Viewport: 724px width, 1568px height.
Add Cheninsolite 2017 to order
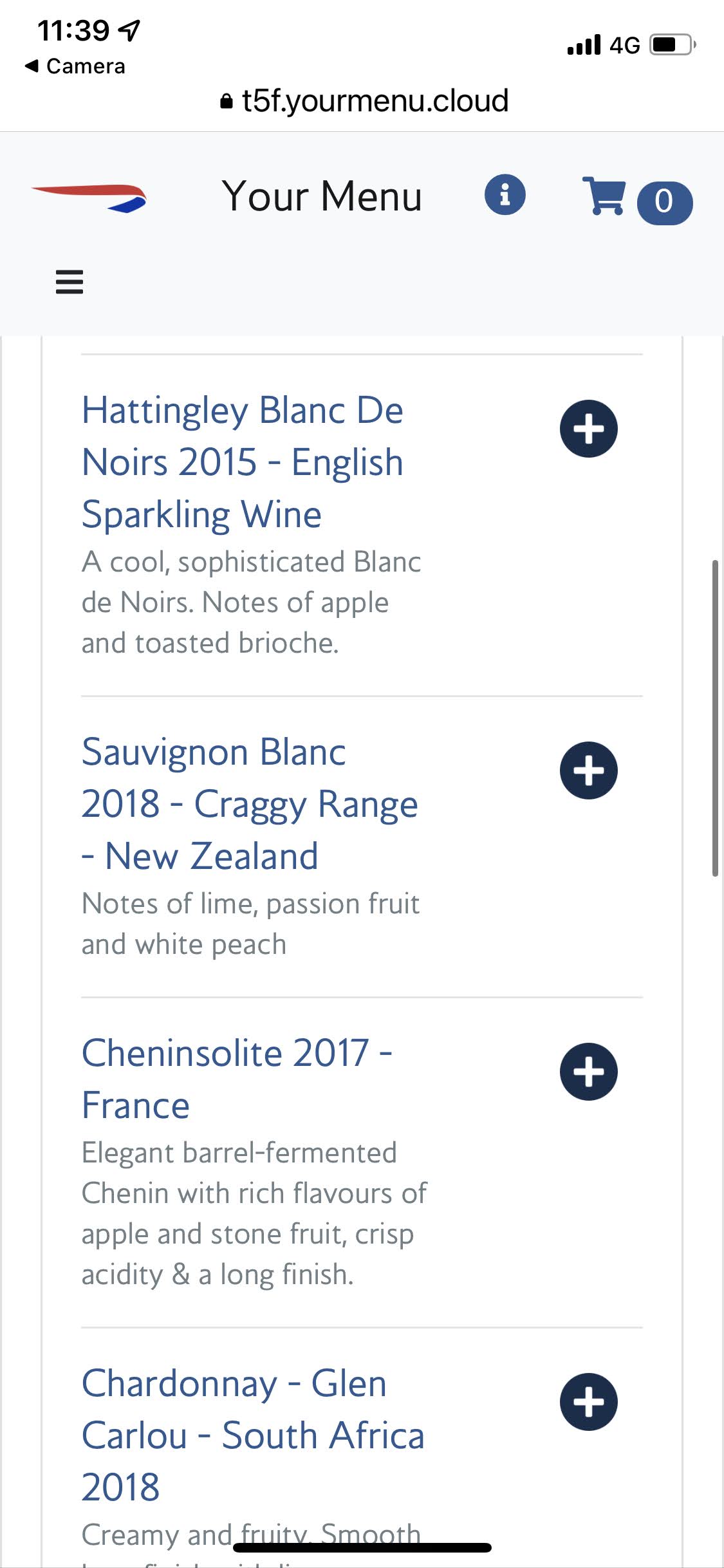point(588,1072)
